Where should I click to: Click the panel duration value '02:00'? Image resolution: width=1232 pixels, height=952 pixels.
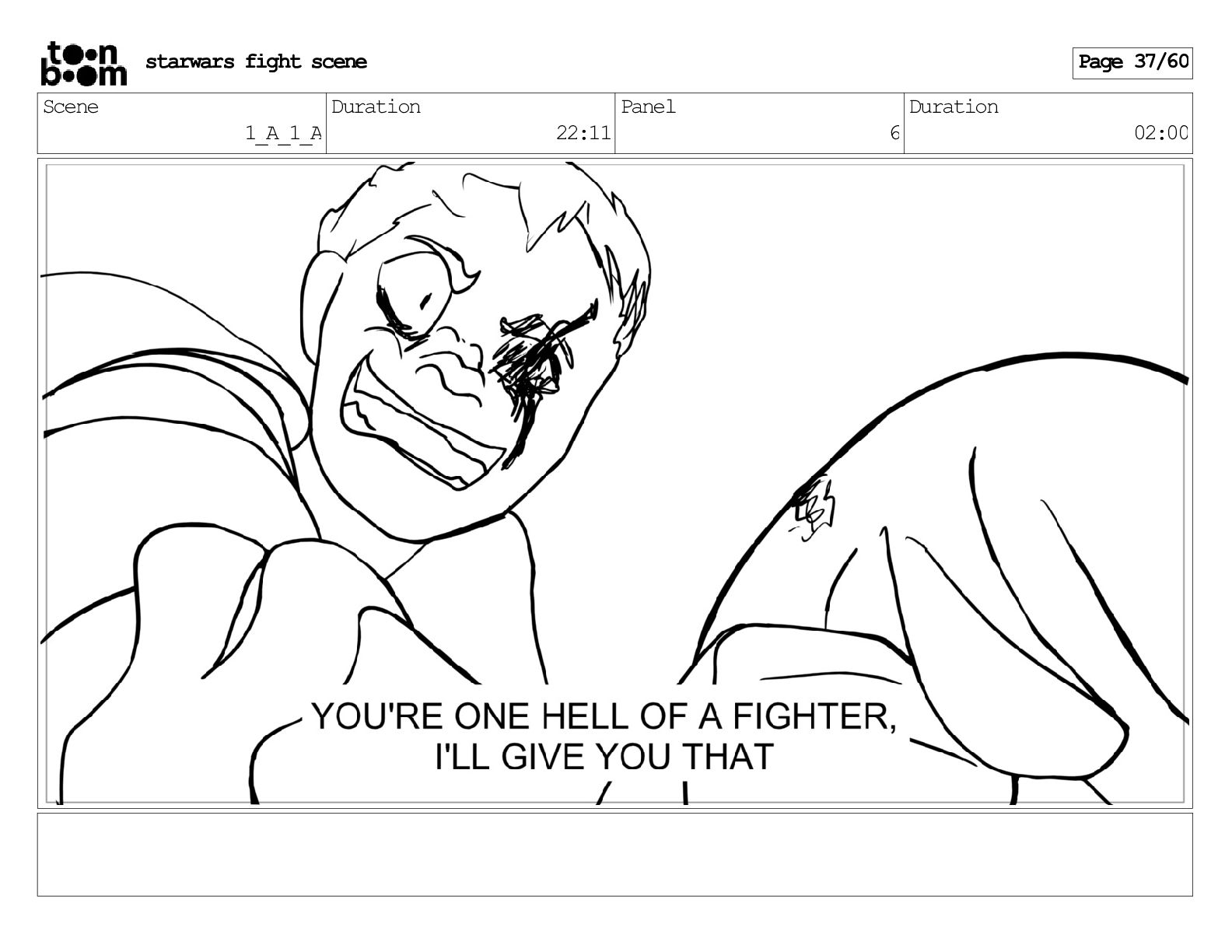click(x=1160, y=134)
